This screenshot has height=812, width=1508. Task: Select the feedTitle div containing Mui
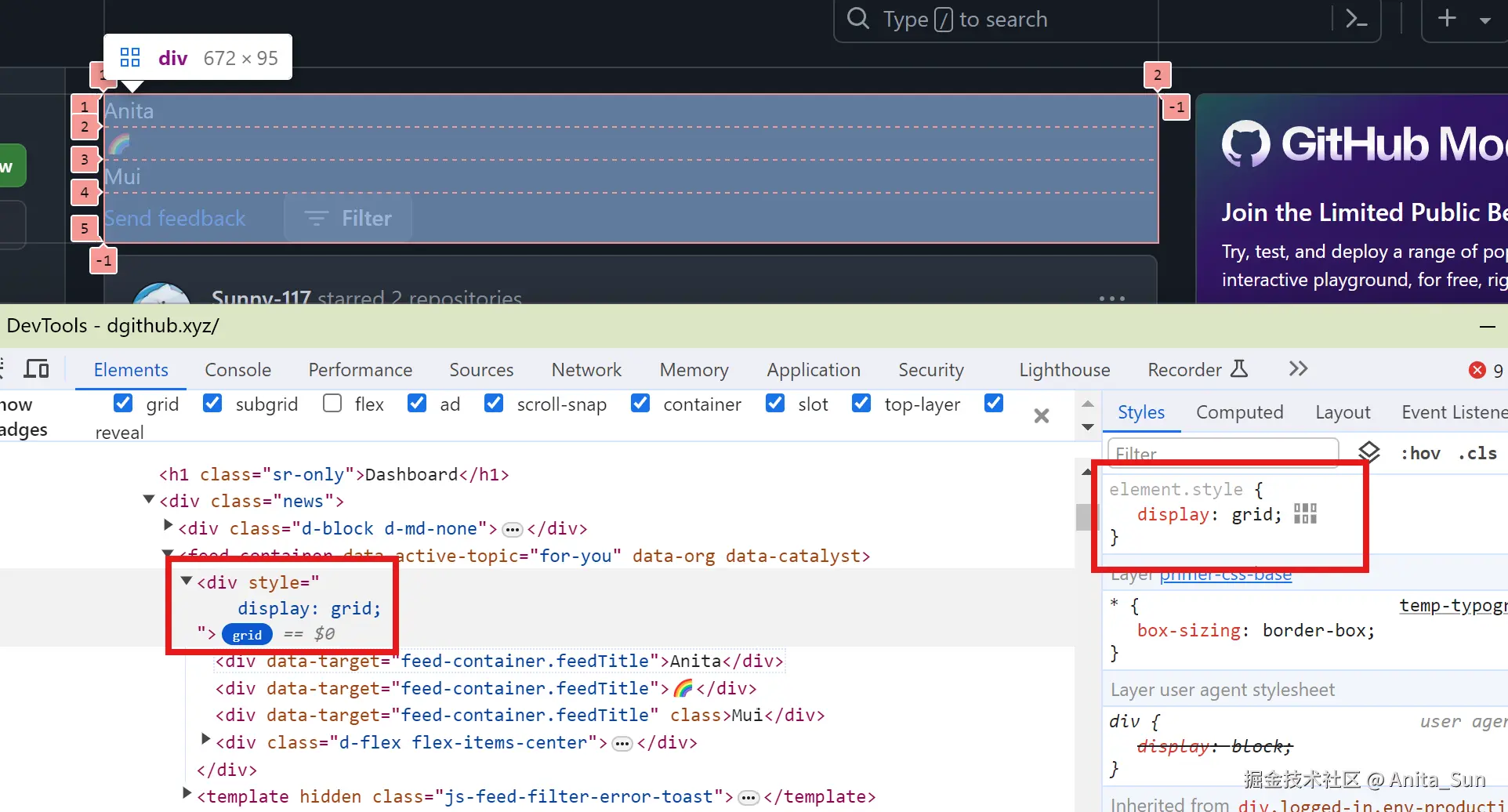coord(520,715)
